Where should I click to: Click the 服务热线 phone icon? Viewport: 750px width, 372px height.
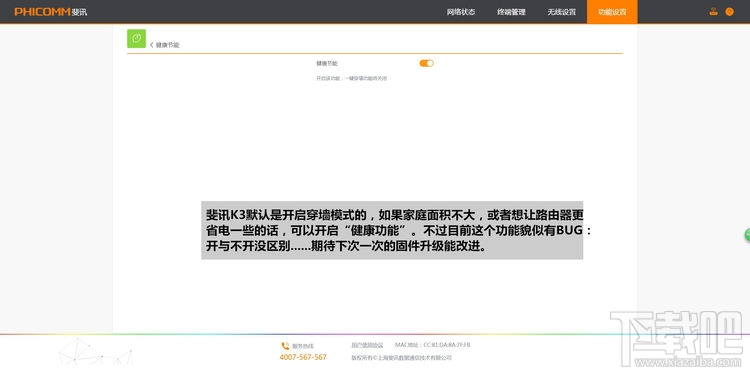(x=286, y=346)
